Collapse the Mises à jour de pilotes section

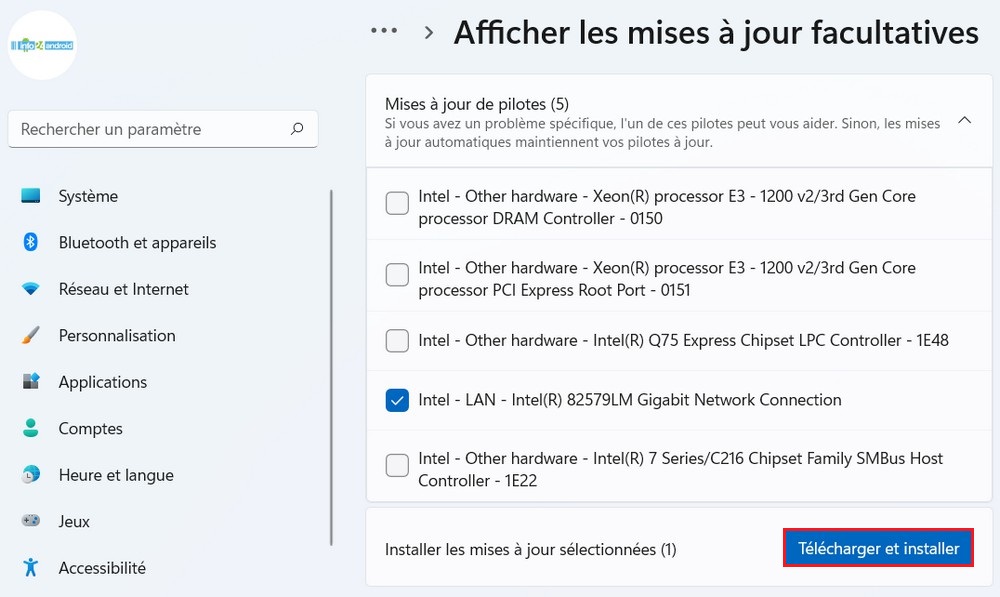point(964,119)
